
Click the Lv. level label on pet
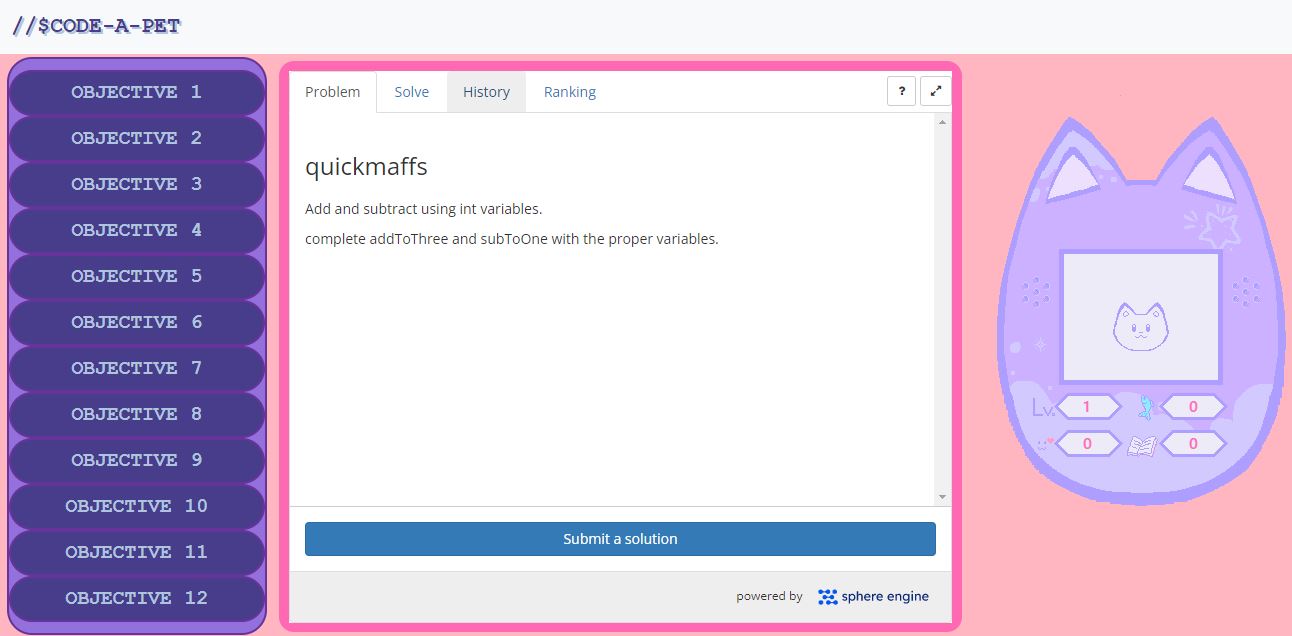(x=1043, y=407)
